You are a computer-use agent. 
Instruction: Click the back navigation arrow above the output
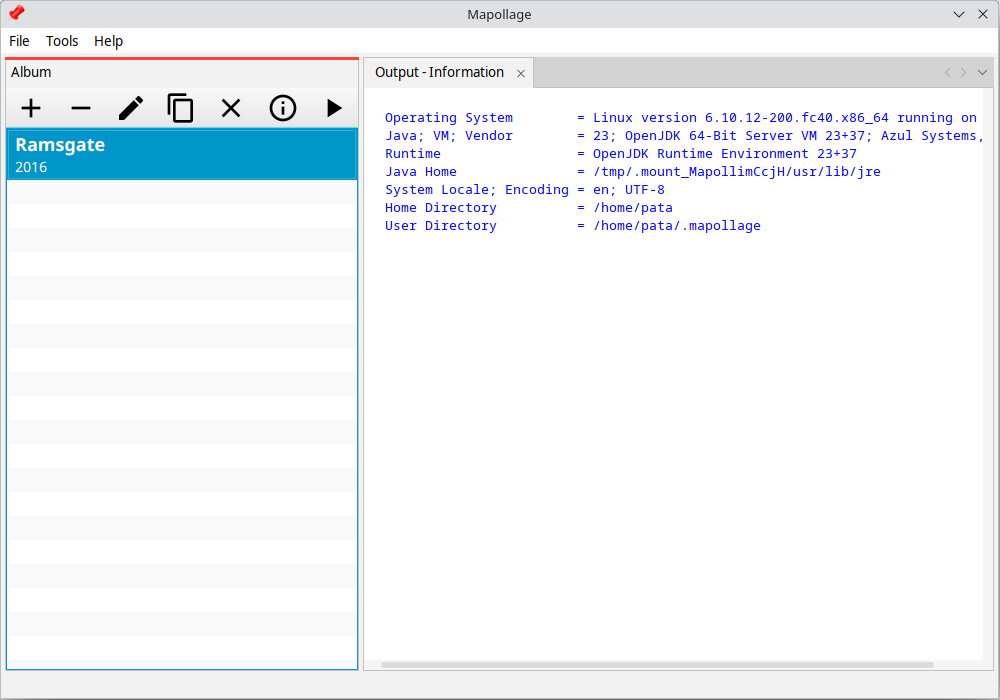point(946,72)
